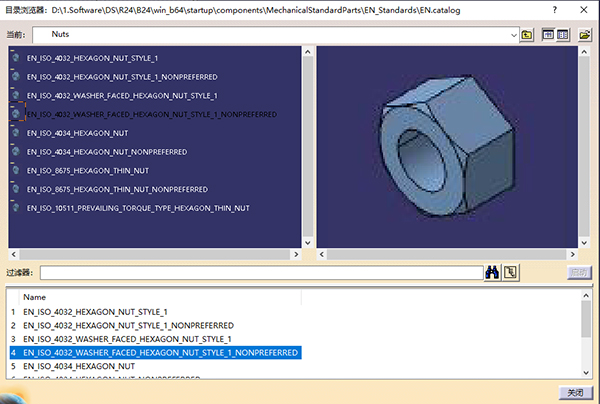The height and width of the screenshot is (404, 600).
Task: Click the Name column header
Action: click(x=35, y=297)
